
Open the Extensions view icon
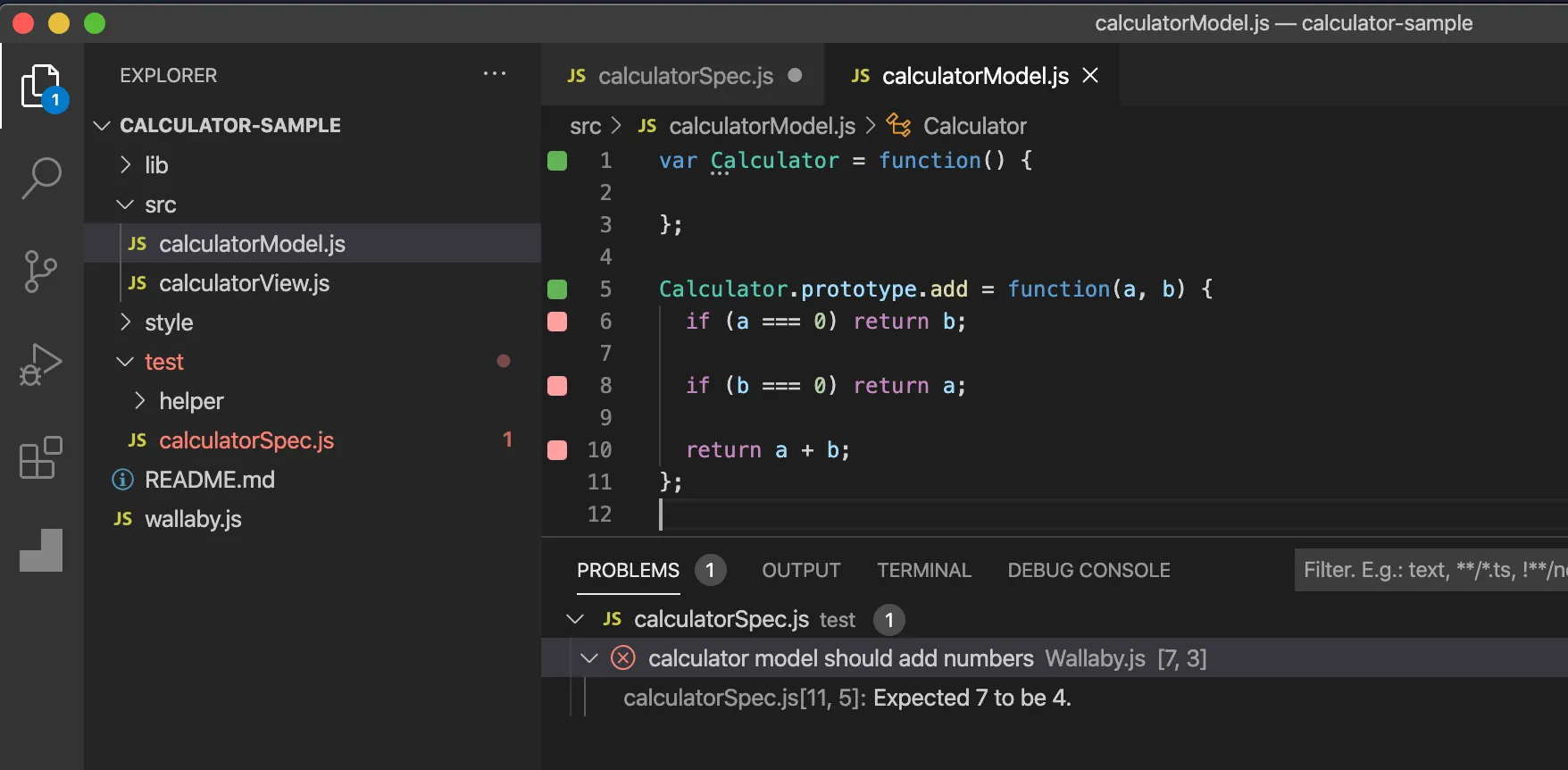click(x=41, y=457)
